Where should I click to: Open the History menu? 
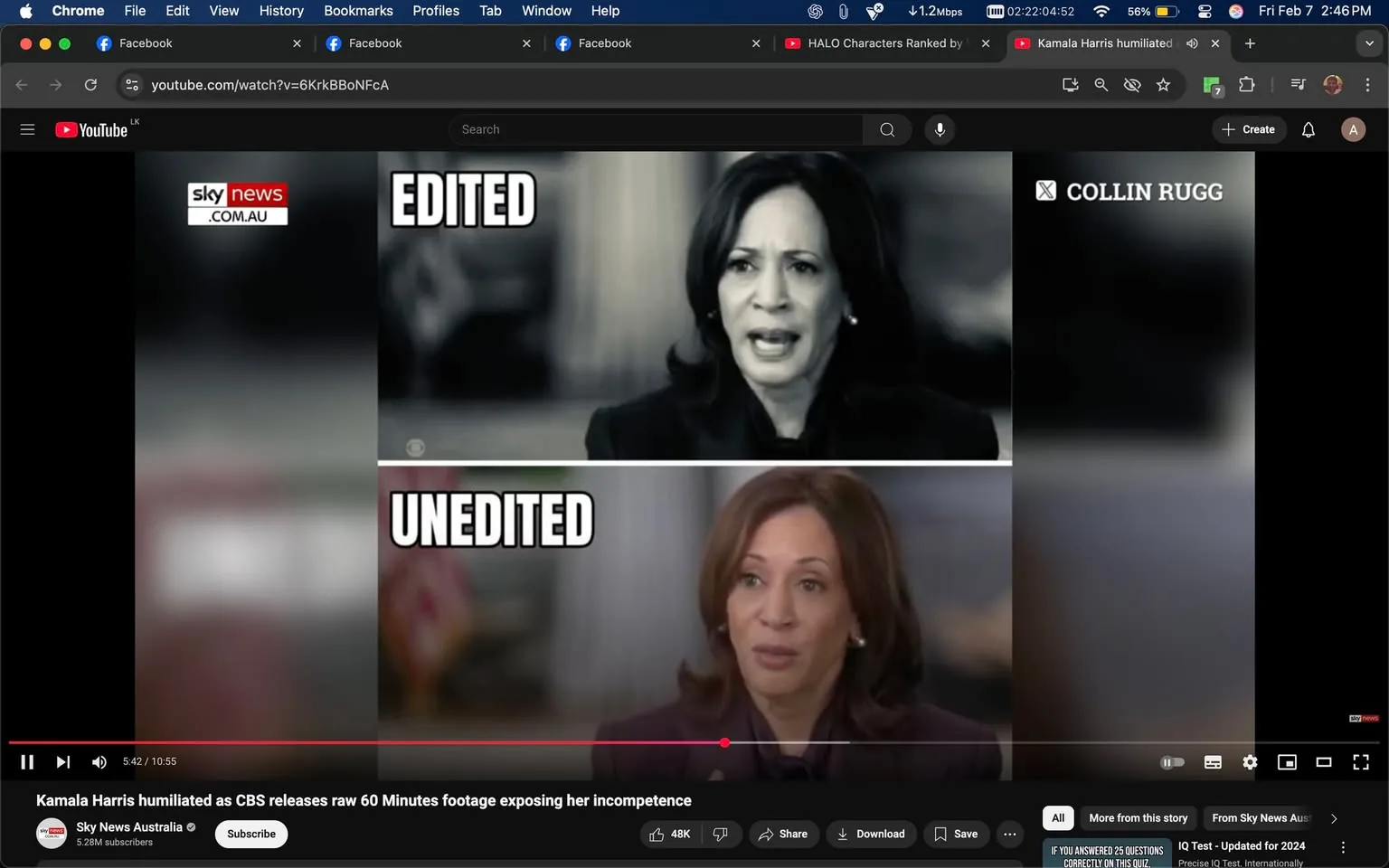[280, 11]
